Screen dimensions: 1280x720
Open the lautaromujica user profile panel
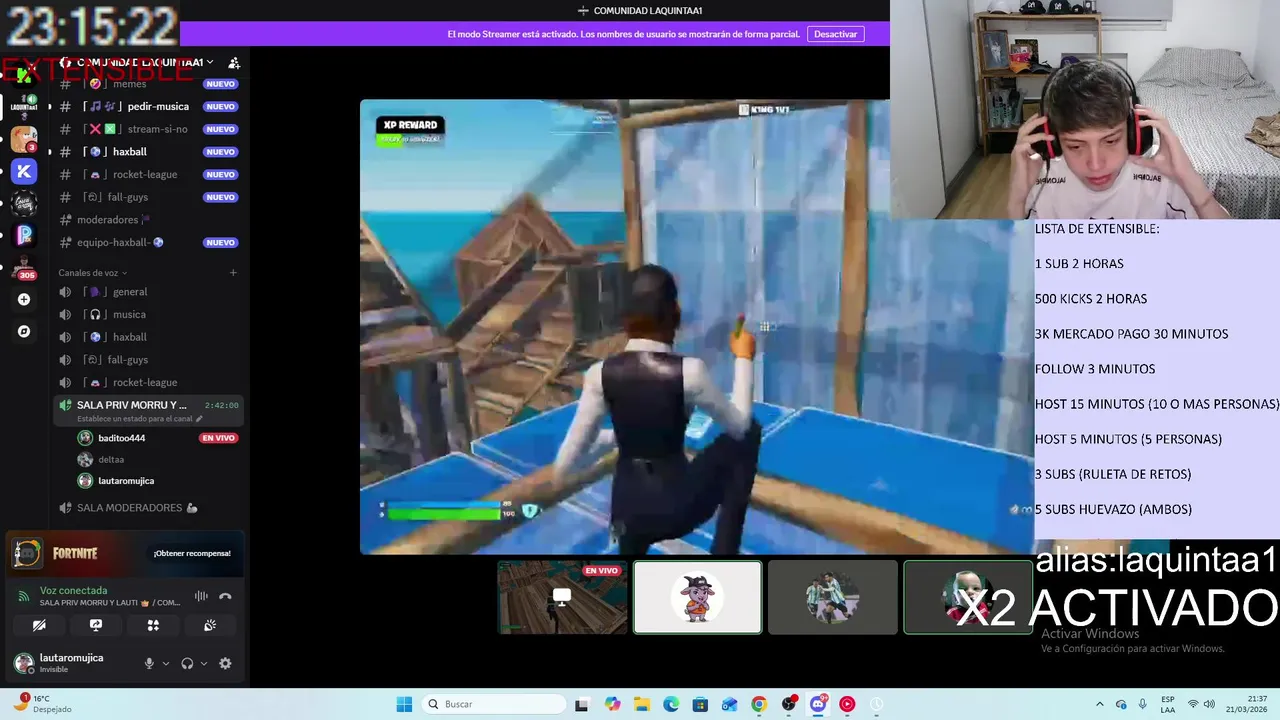point(73,663)
